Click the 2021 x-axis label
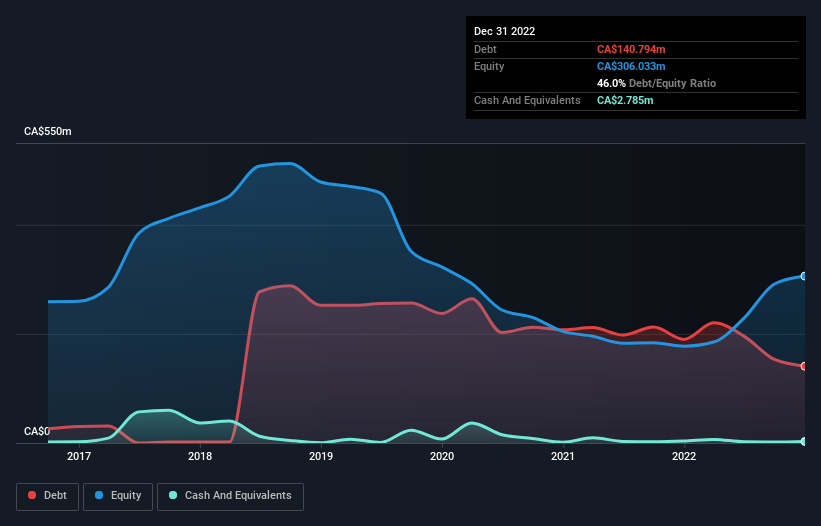821x526 pixels. click(x=563, y=456)
